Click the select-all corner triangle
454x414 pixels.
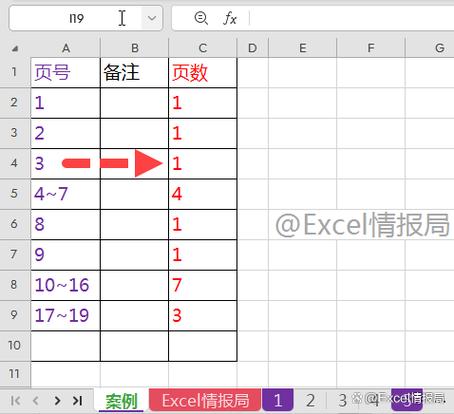click(x=15, y=49)
